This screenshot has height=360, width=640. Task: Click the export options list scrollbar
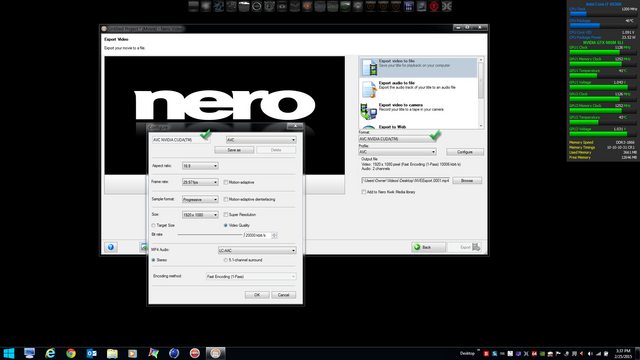481,93
